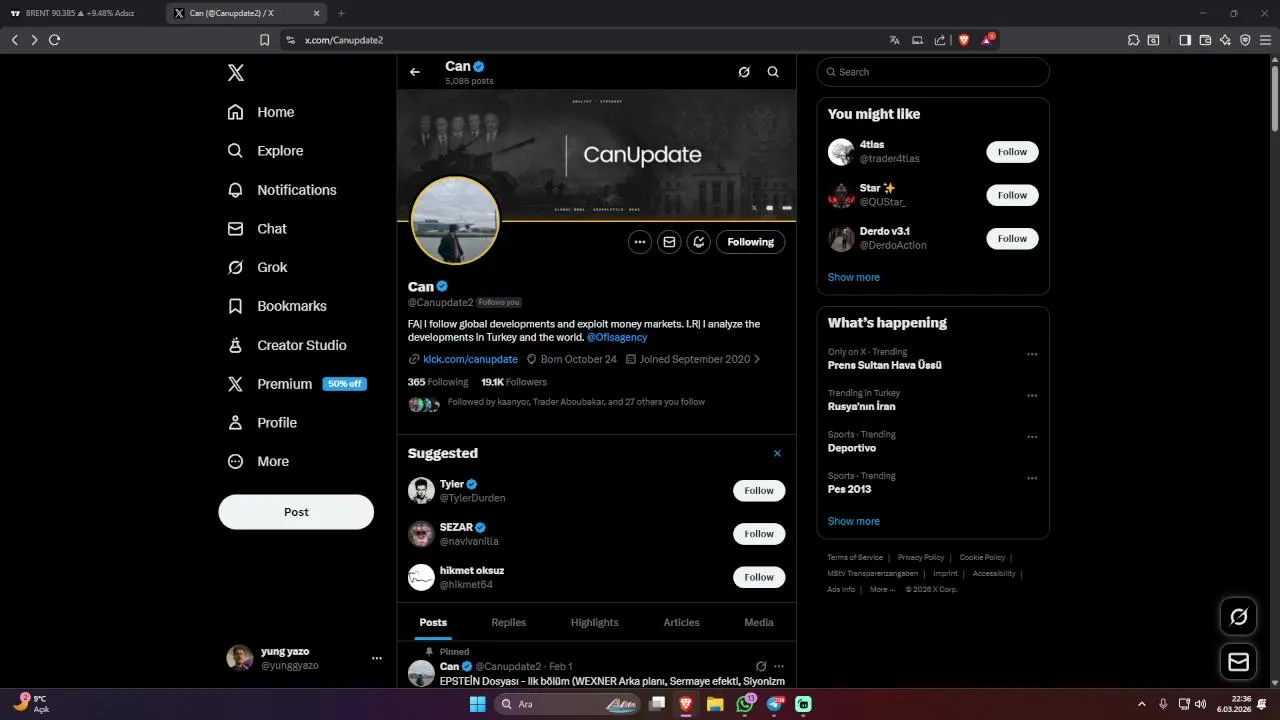
Task: Open Explore in the sidebar
Action: [x=265, y=151]
